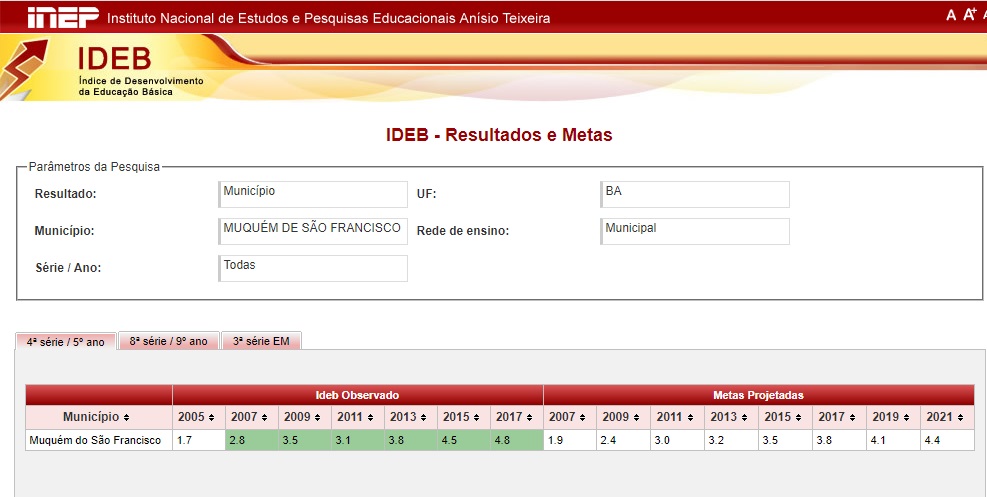Click Município field MUQUÉM DE SÃO FRANCISCO
The image size is (987, 497).
pyautogui.click(x=313, y=232)
